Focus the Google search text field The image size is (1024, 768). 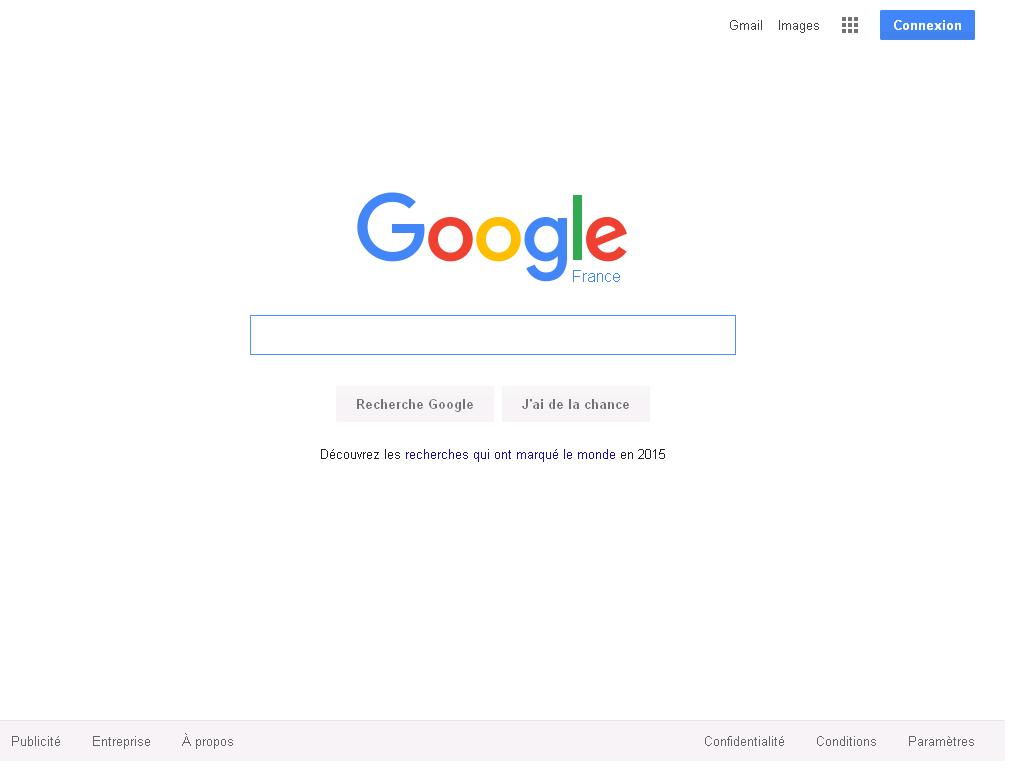[492, 335]
